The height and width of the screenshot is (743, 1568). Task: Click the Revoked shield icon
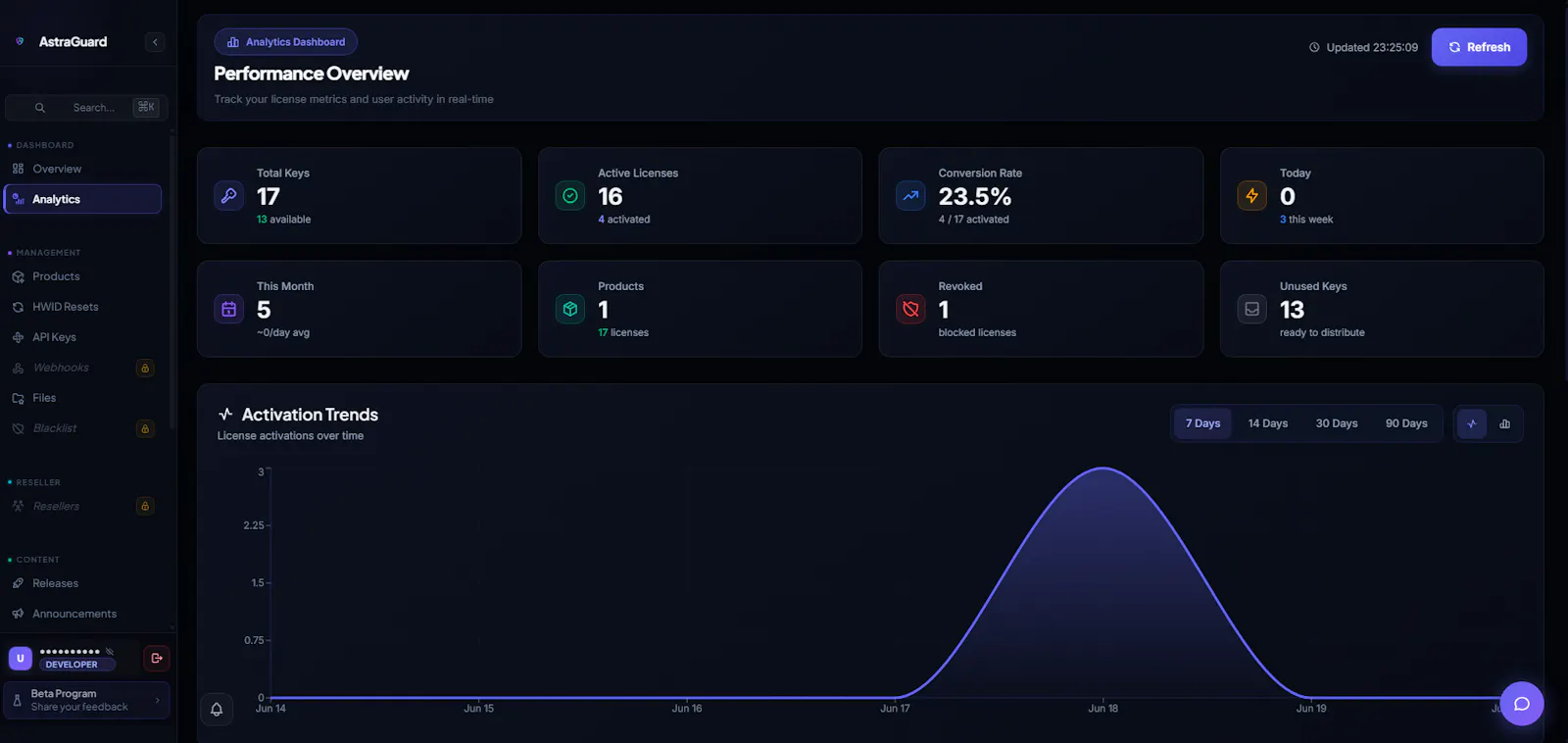point(910,309)
